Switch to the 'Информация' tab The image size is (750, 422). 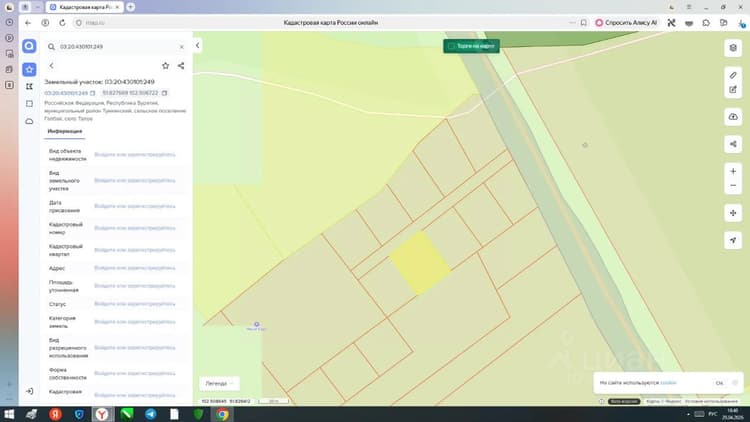pyautogui.click(x=65, y=131)
